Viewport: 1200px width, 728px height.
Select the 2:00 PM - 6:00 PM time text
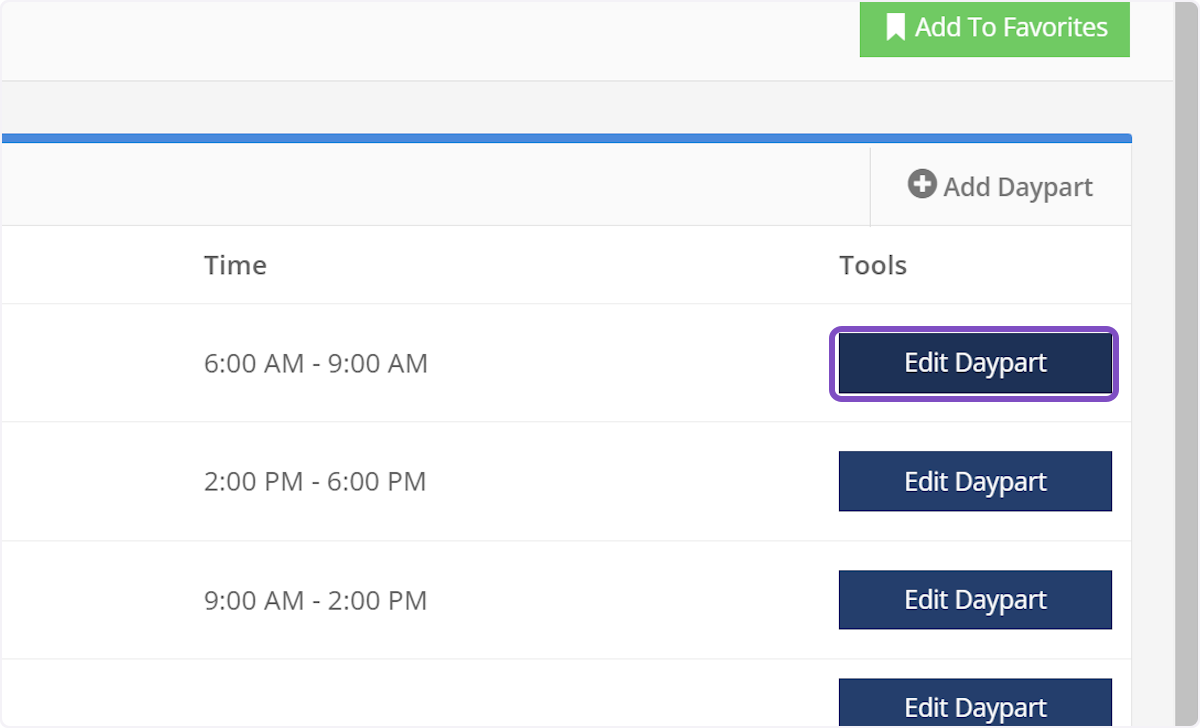click(x=315, y=481)
